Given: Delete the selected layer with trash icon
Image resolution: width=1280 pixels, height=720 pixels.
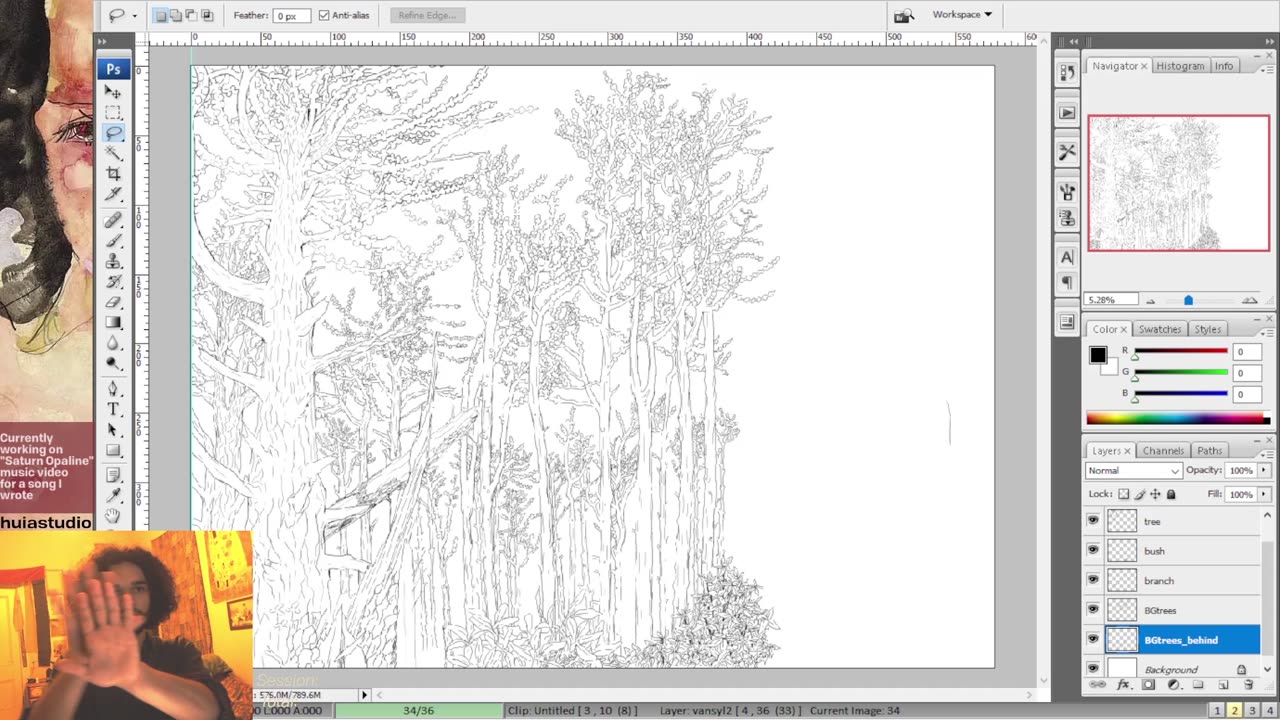Looking at the screenshot, I should (x=1248, y=685).
